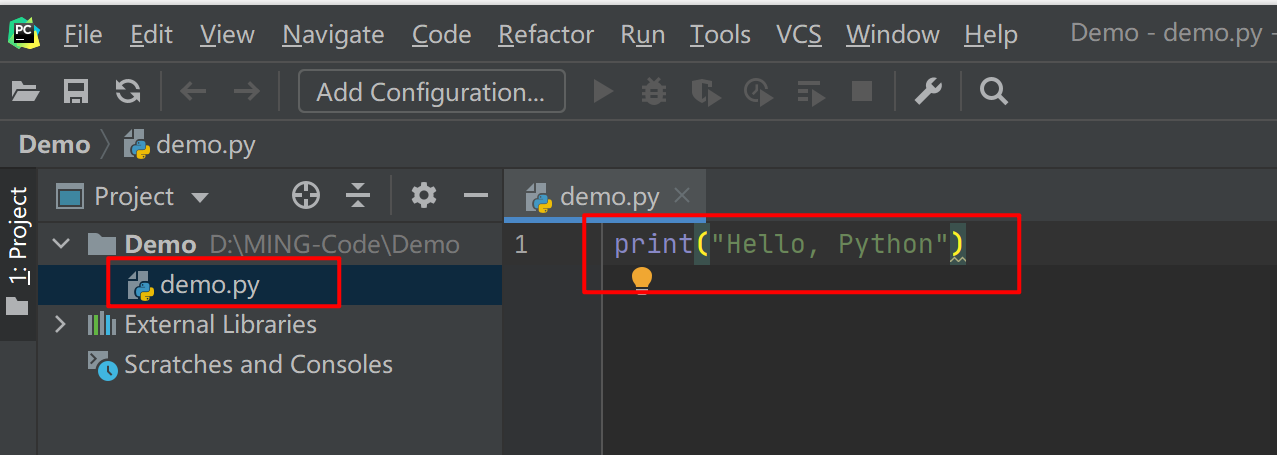The width and height of the screenshot is (1277, 455).
Task: Click the Synchronize refresh icon
Action: coord(127,92)
